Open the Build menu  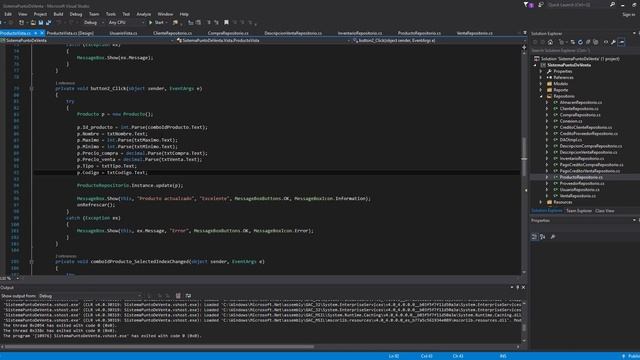coord(58,14)
